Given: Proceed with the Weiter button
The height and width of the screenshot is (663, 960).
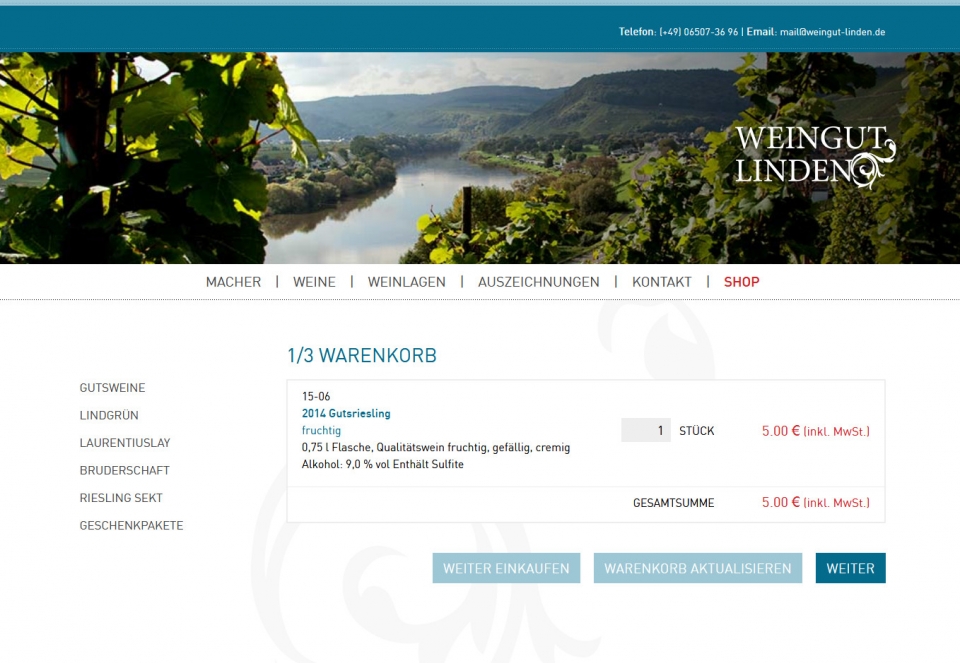Looking at the screenshot, I should point(850,568).
